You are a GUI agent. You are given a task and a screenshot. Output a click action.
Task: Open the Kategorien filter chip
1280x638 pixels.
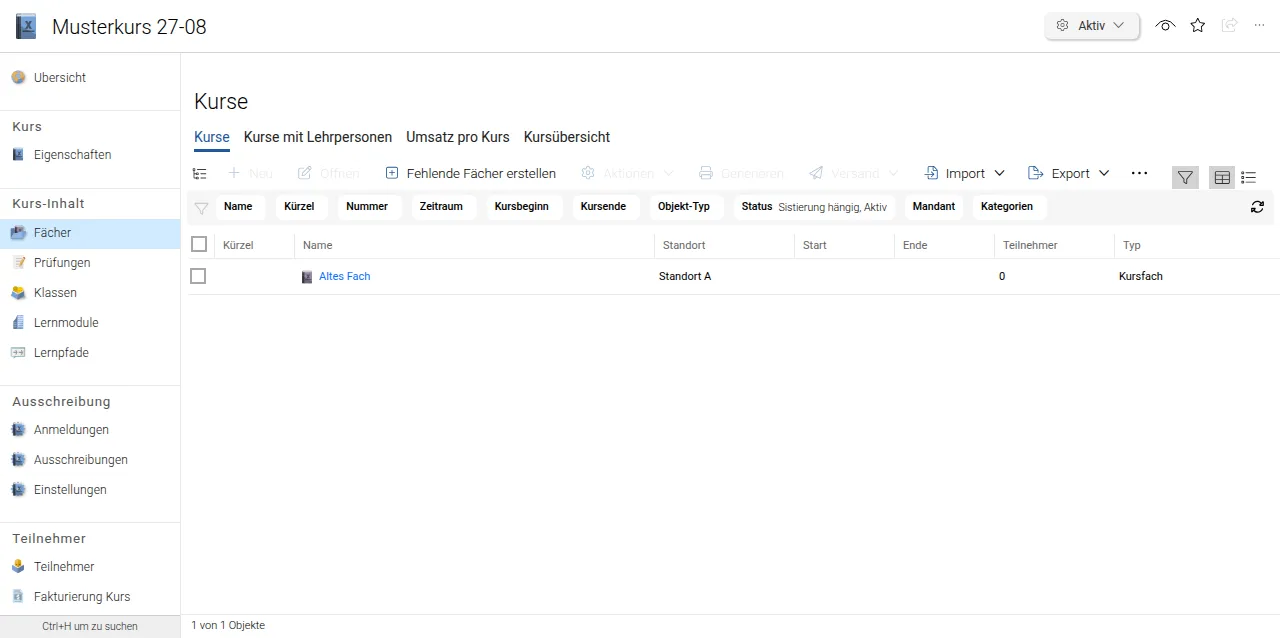click(1007, 207)
